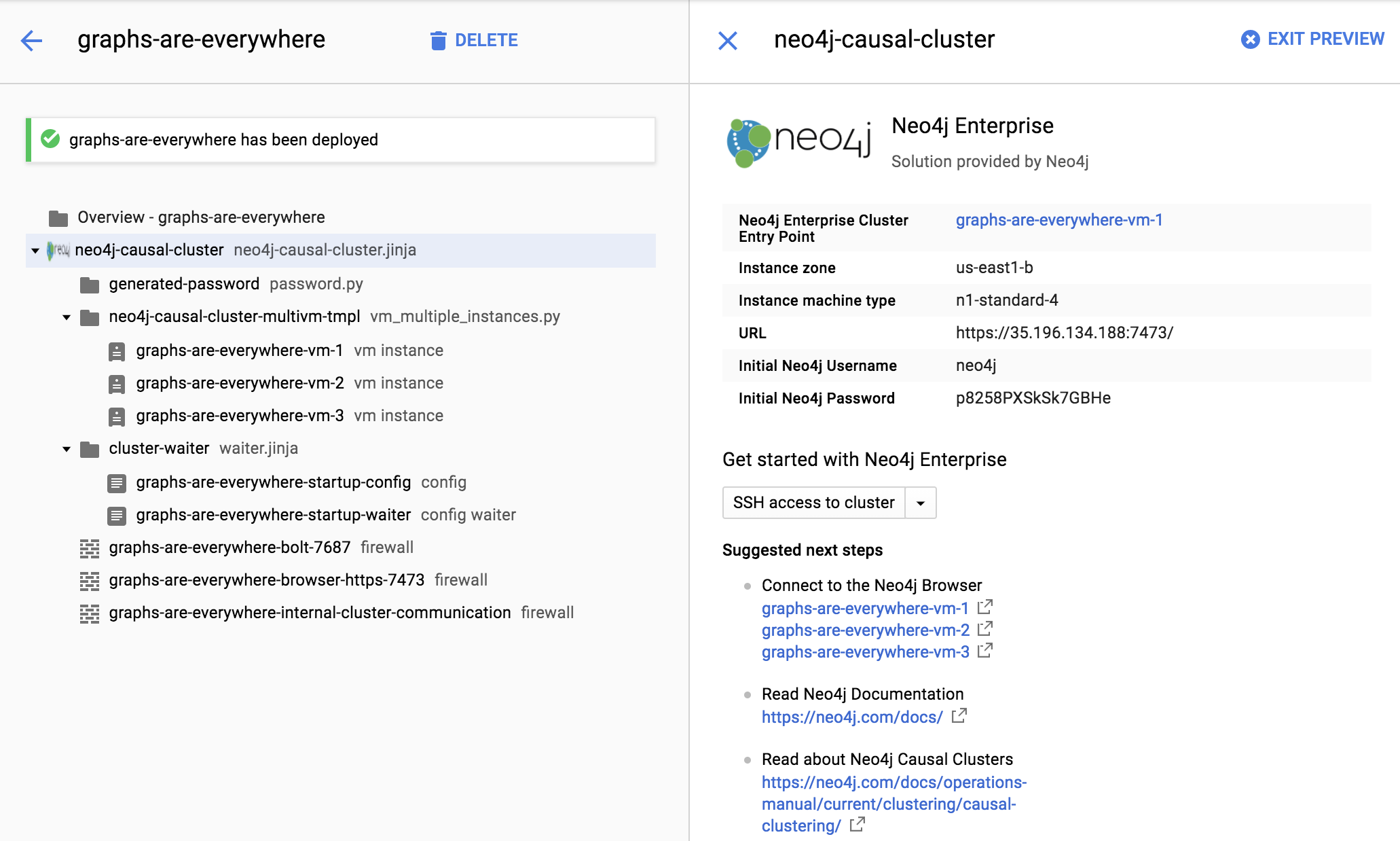This screenshot has height=841, width=1400.
Task: Select the neo4j-causal-cluster-multivm-tmpl tree item
Action: pyautogui.click(x=234, y=317)
